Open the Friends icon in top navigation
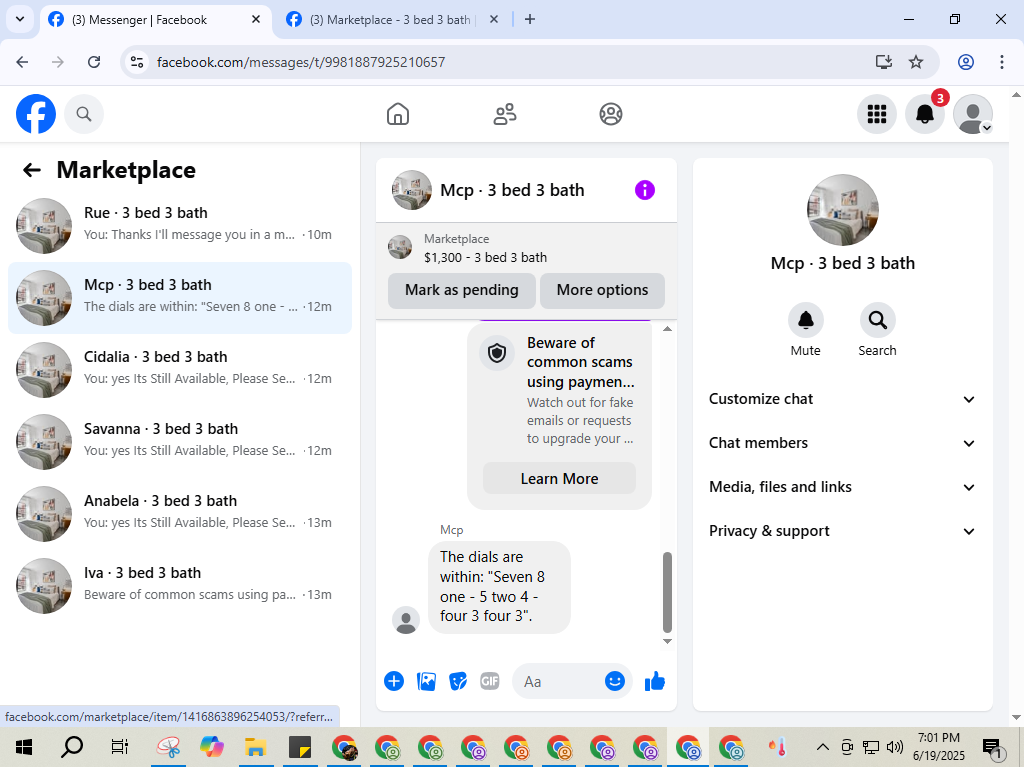Viewport: 1024px width, 767px height. [x=504, y=114]
